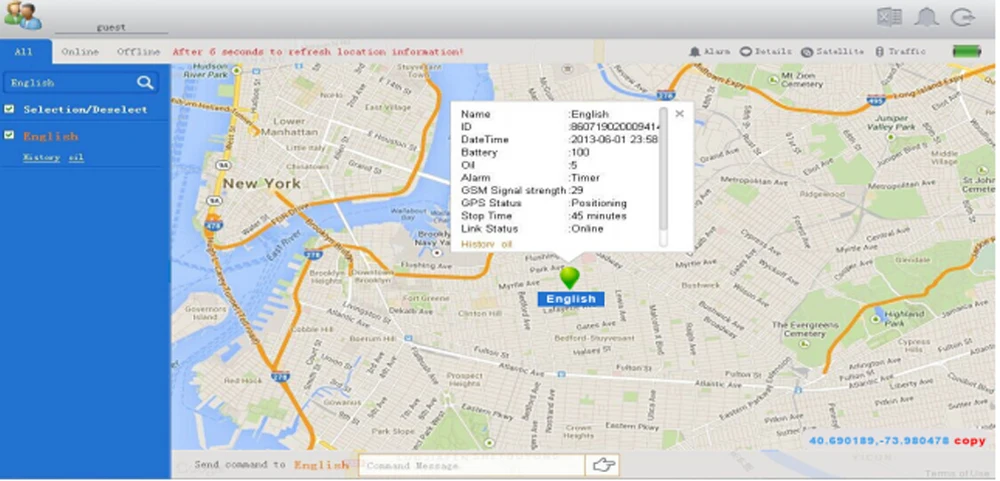Click the refresh countdown message
Screen dimensions: 1000x481
[318, 52]
